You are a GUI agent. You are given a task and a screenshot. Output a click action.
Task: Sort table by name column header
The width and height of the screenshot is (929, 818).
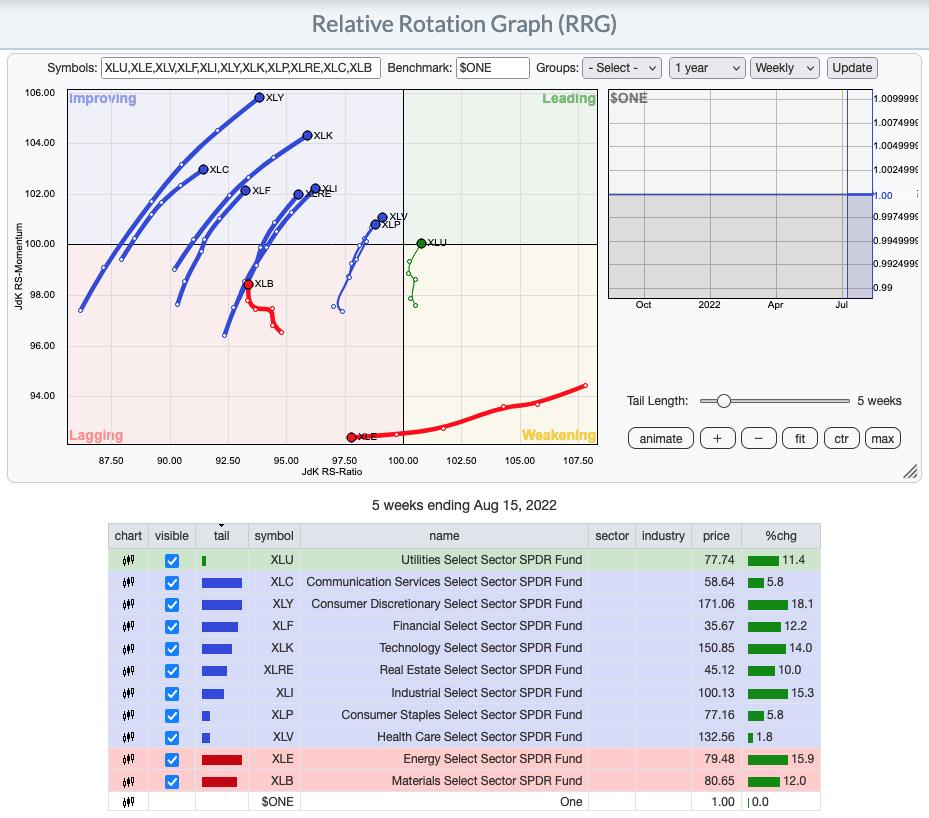444,536
